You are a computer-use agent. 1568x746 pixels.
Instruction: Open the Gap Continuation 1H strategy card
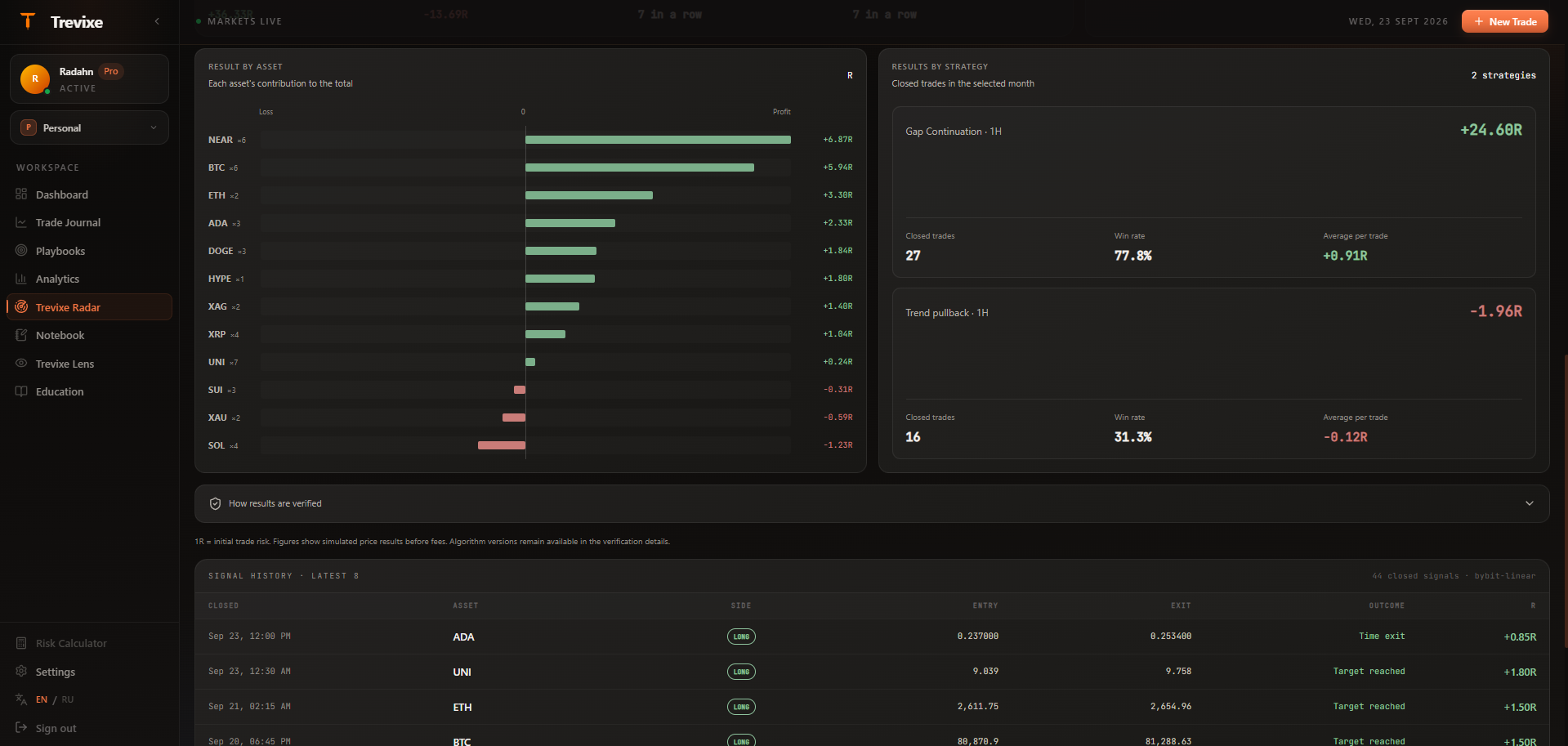point(1213,192)
